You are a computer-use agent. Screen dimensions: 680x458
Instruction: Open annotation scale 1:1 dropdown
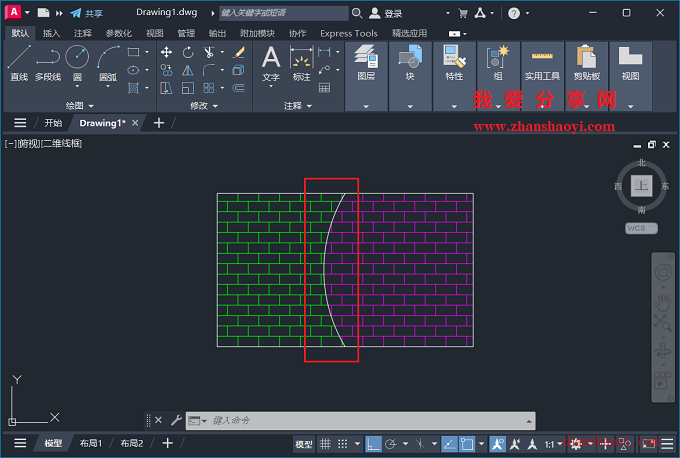(553, 444)
